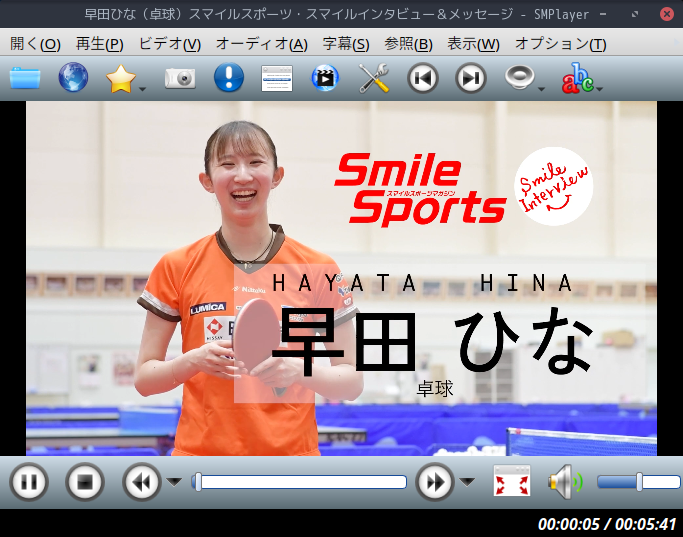Show file information with the blue exclamation icon
This screenshot has height=537, width=683.
point(229,78)
